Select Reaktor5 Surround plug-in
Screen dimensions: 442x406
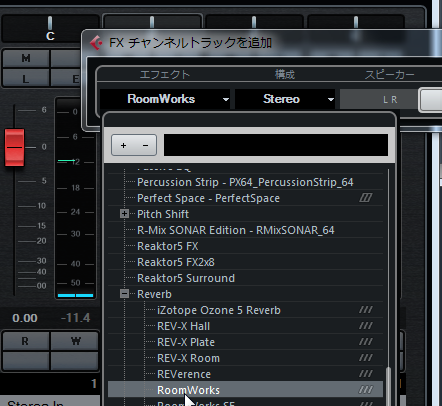[x=186, y=278]
